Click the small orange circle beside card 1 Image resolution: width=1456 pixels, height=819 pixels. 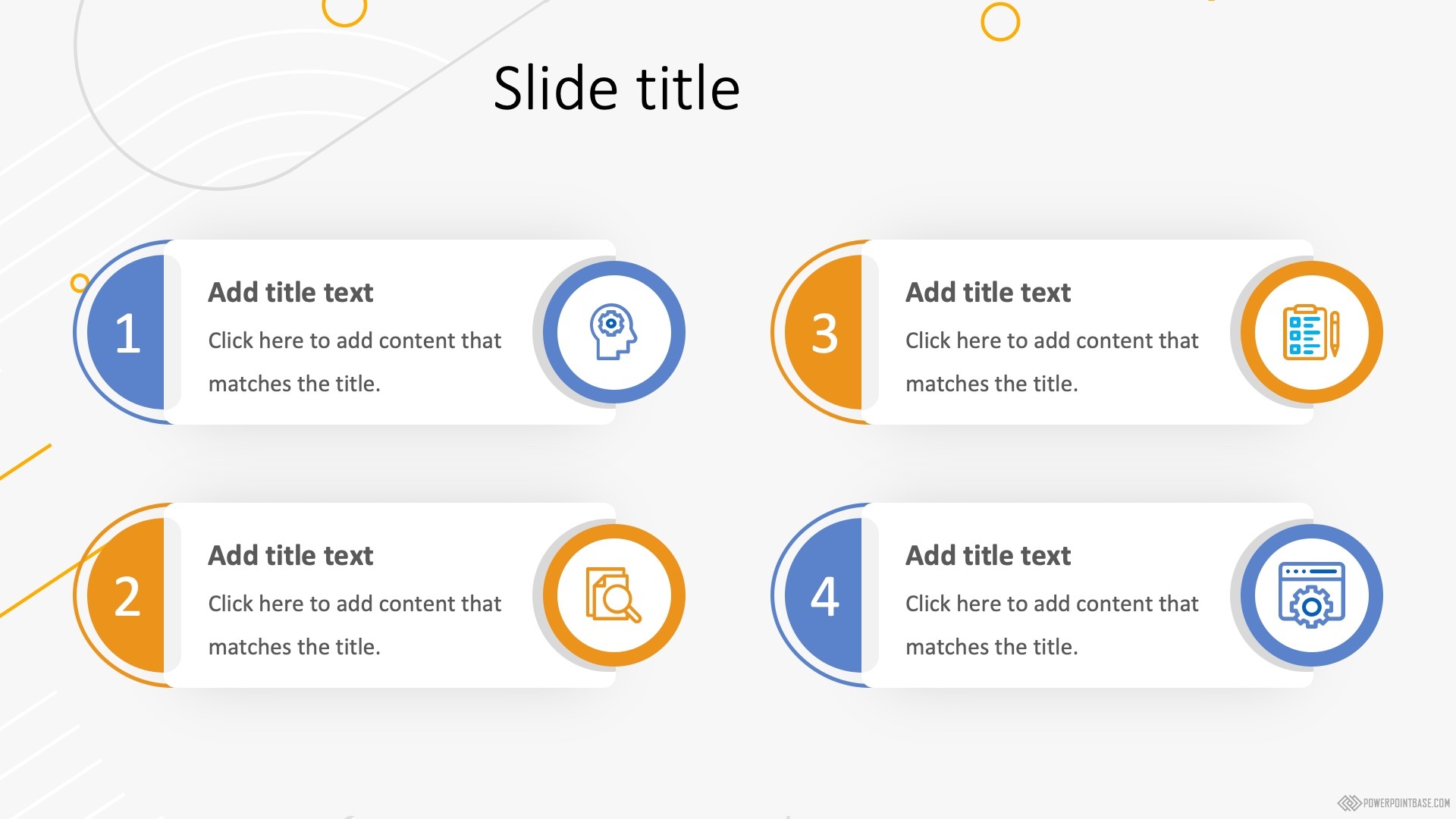coord(79,283)
